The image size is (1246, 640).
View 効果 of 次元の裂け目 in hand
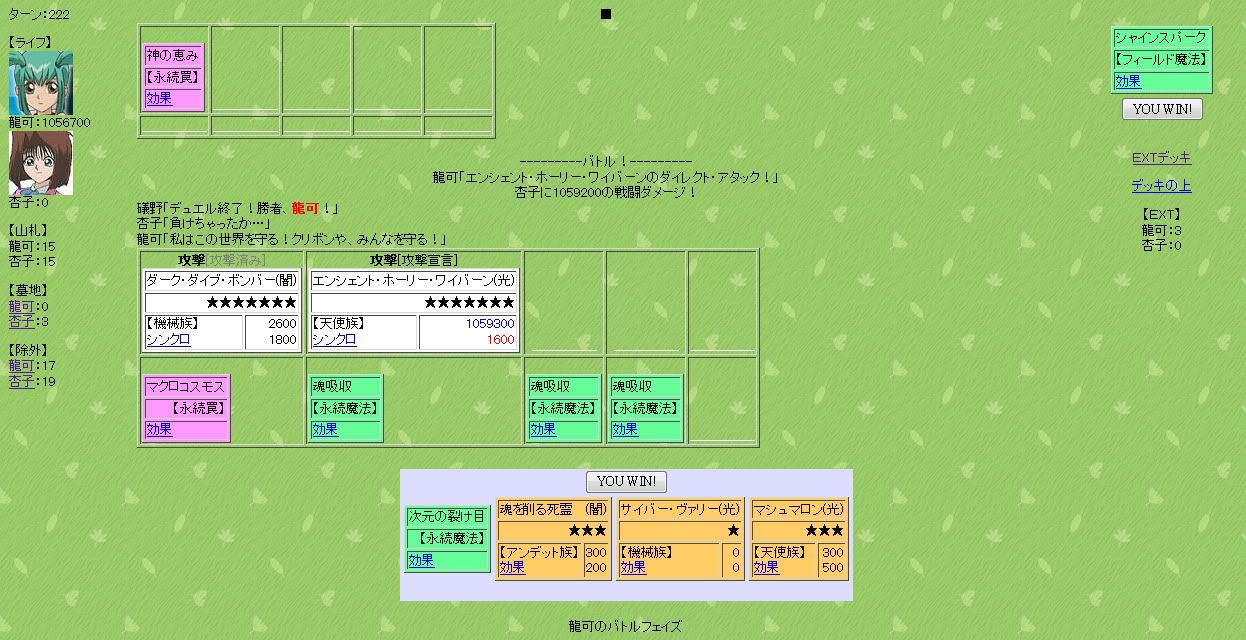pyautogui.click(x=421, y=560)
